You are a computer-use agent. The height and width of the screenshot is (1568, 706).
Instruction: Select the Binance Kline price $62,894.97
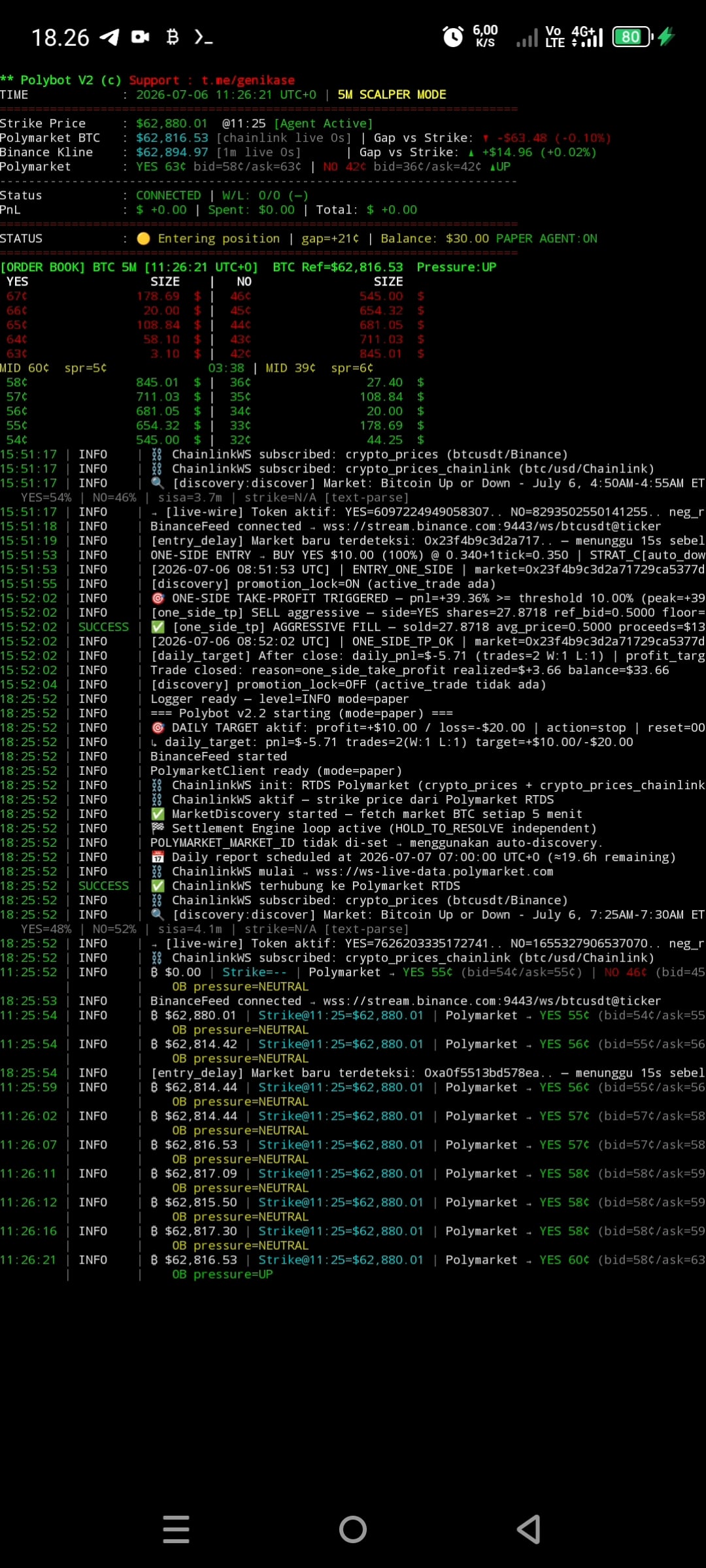point(172,152)
